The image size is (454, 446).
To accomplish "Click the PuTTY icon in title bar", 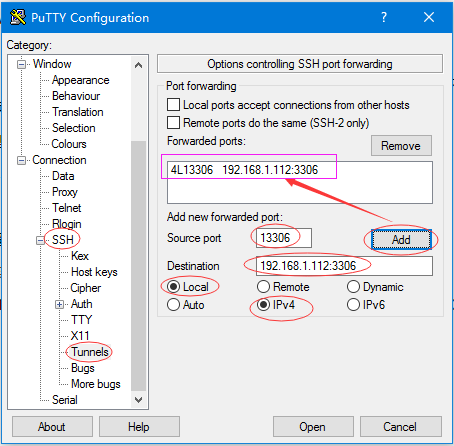I will pyautogui.click(x=18, y=17).
